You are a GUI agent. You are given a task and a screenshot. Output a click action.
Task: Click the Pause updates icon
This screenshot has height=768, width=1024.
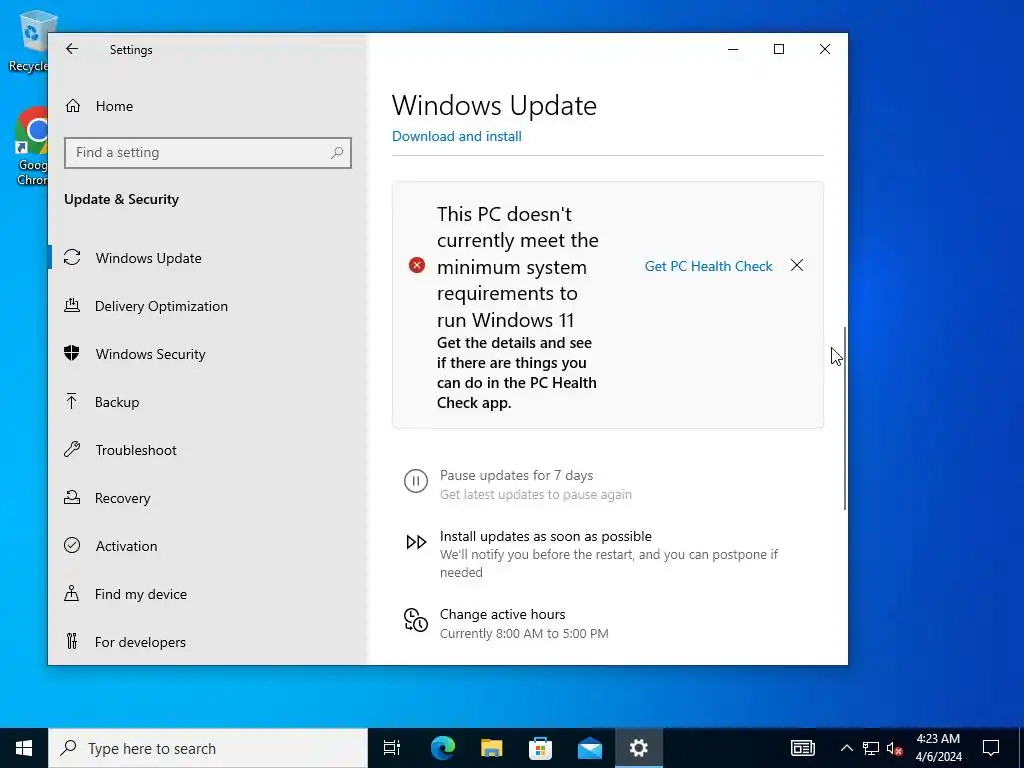[416, 481]
